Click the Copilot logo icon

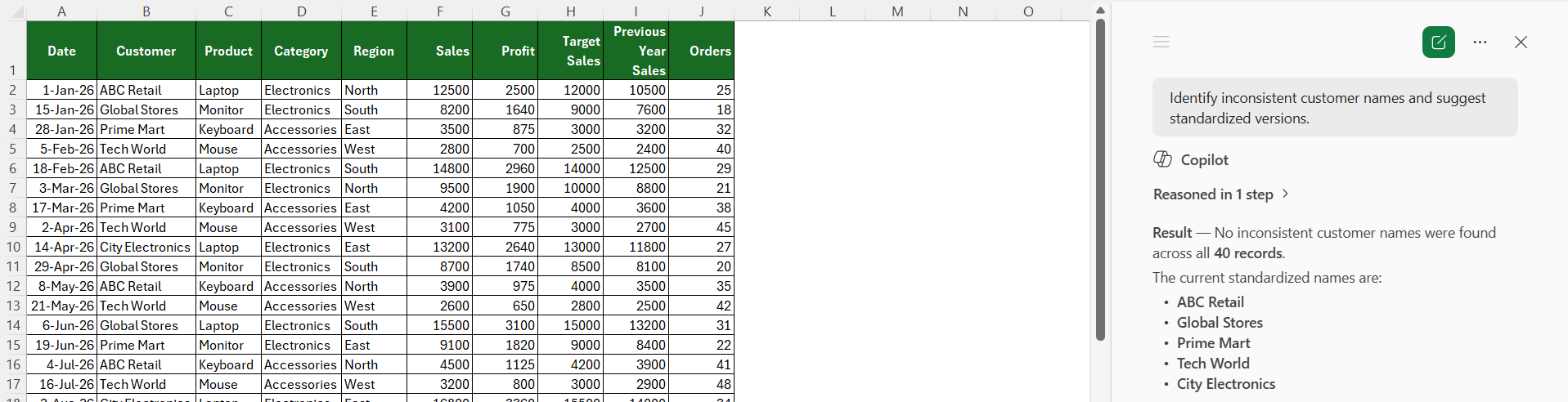pyautogui.click(x=1162, y=159)
